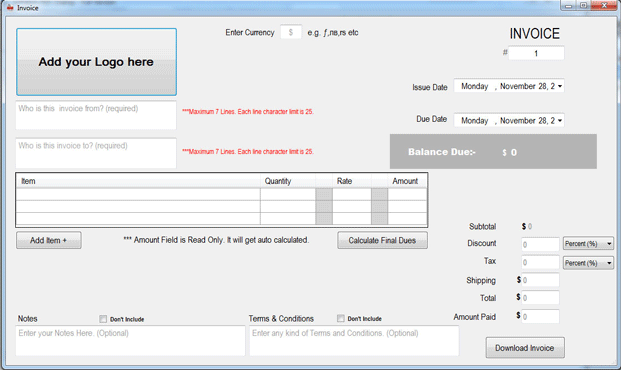Open the Issue Date dropdown arrow

pos(560,86)
